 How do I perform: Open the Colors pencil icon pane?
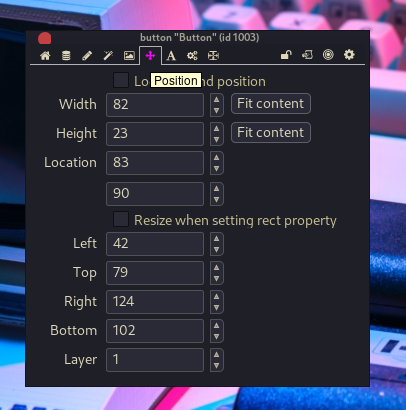[x=87, y=55]
